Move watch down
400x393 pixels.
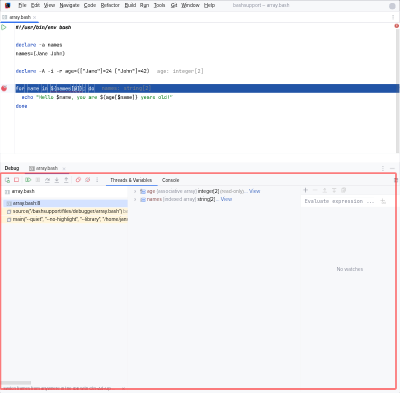(x=334, y=190)
